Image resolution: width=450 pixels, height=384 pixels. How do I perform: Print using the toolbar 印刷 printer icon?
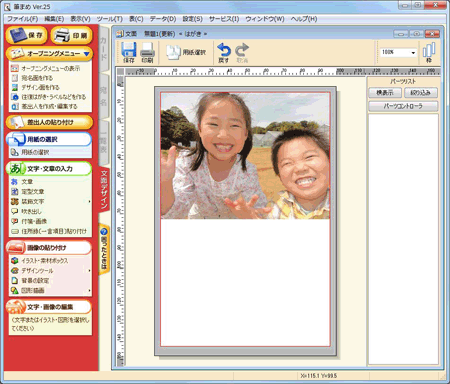coord(147,52)
